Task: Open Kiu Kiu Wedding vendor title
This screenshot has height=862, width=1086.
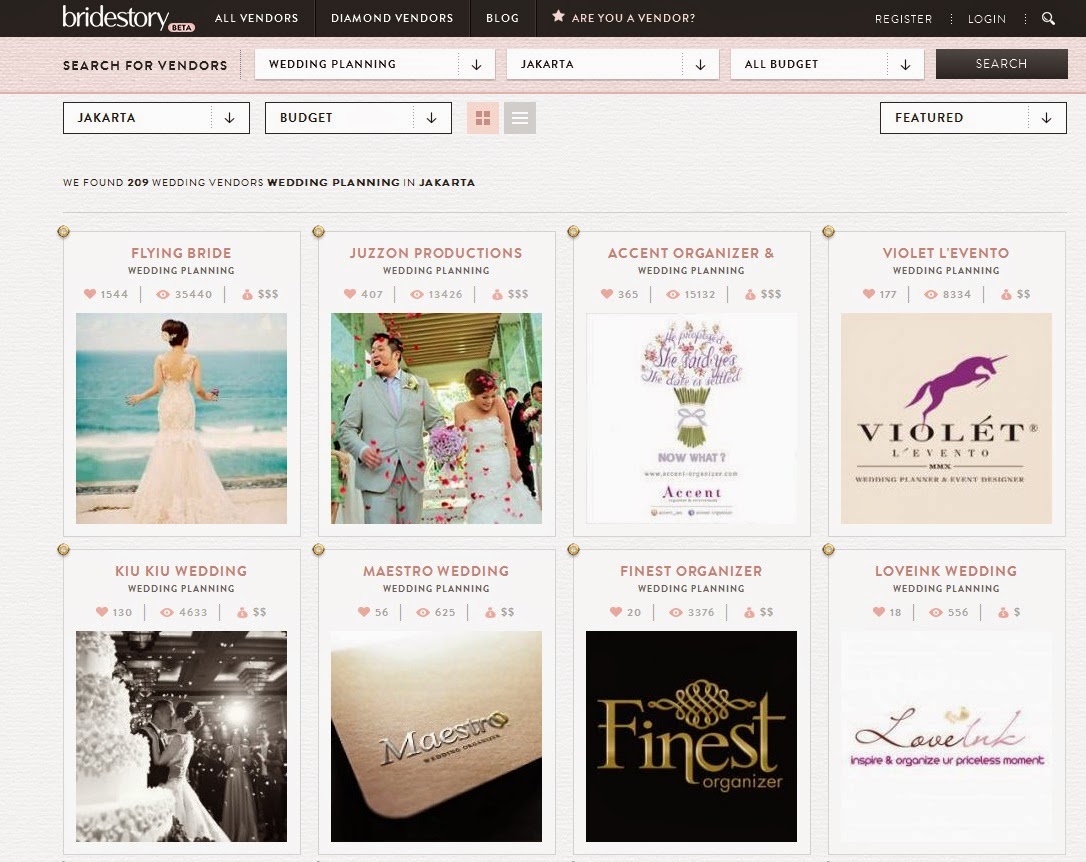Action: click(x=181, y=571)
